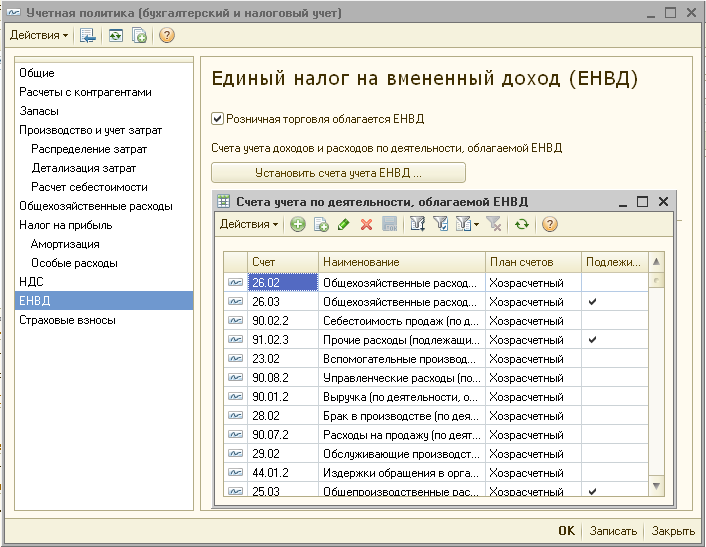This screenshot has width=706, height=547.
Task: Open the НДС section
Action: tap(31, 282)
